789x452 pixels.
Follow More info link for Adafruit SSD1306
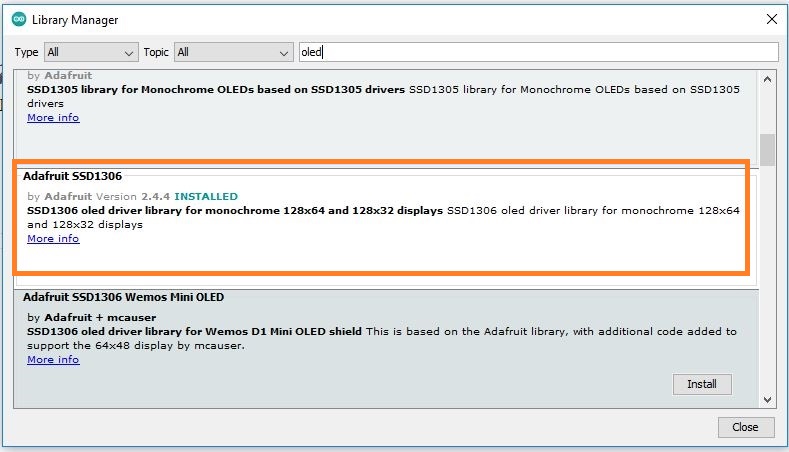pos(53,239)
